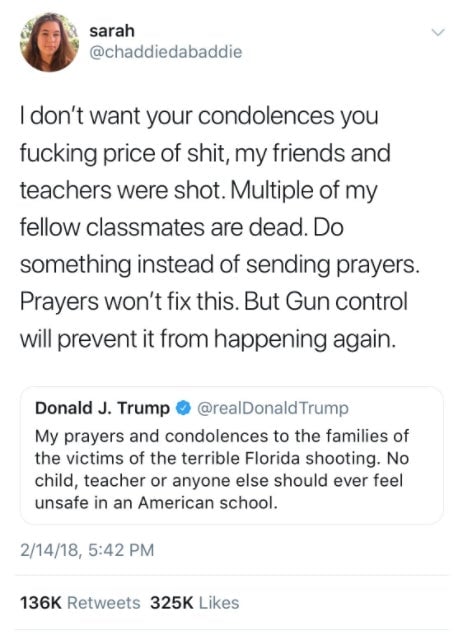This screenshot has width=463, height=635.
Task: Click the main tweet text body
Action: [x=219, y=228]
